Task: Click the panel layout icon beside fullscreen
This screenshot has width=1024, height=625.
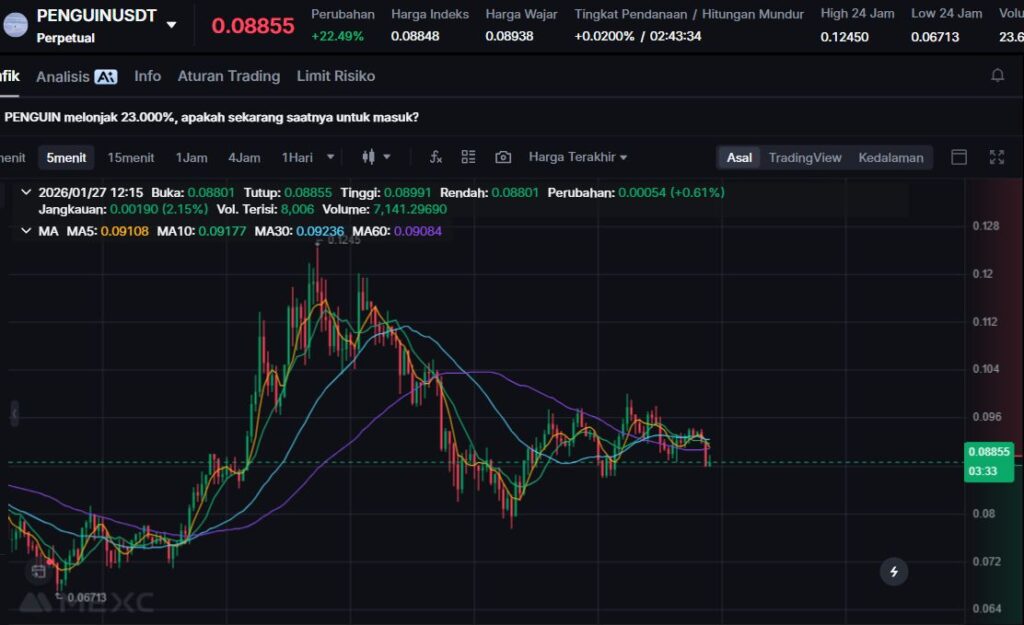Action: pos(959,157)
